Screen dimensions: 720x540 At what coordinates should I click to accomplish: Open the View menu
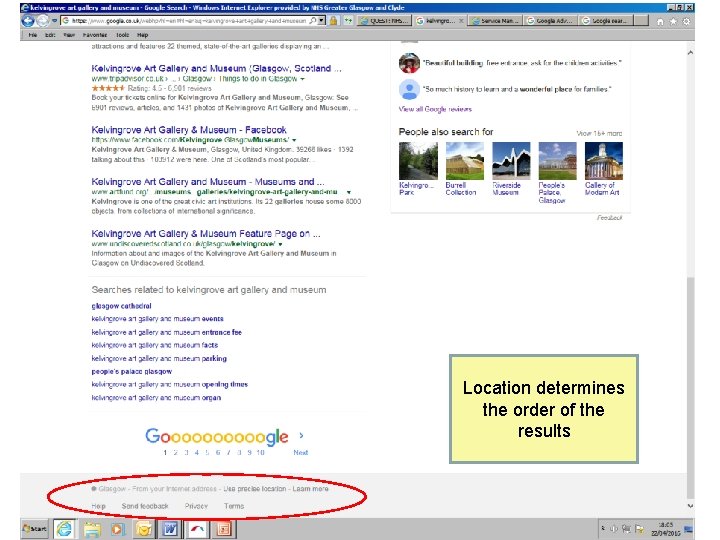coord(69,35)
